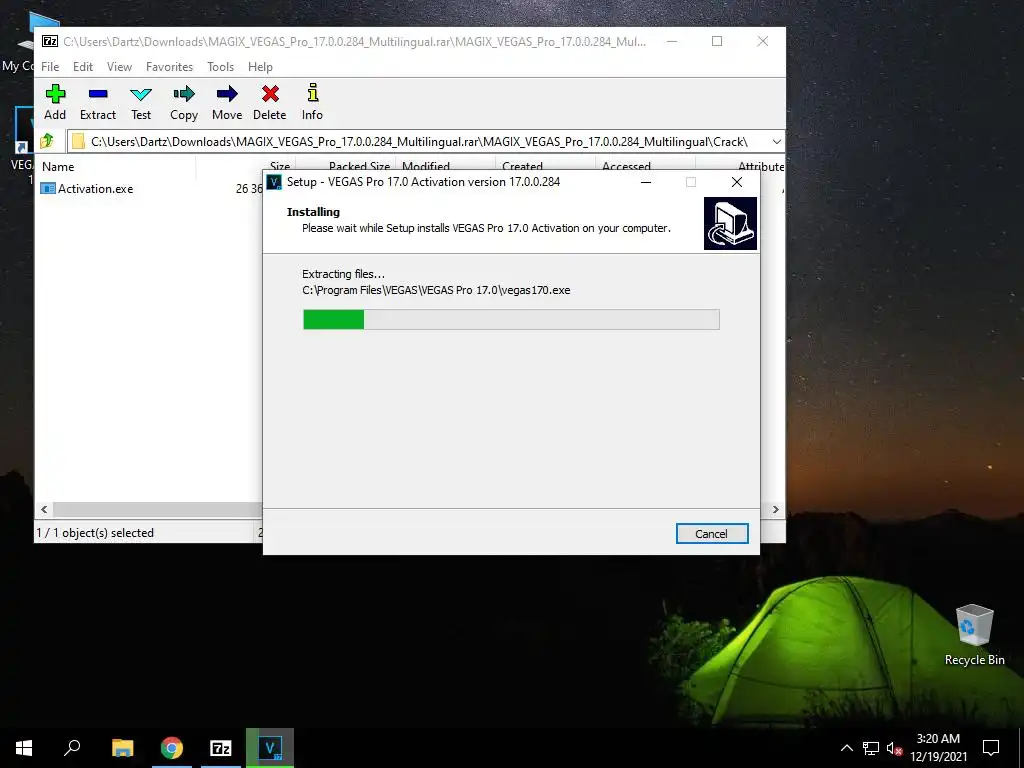The width and height of the screenshot is (1024, 768).
Task: Open the notification center icon
Action: [x=991, y=748]
